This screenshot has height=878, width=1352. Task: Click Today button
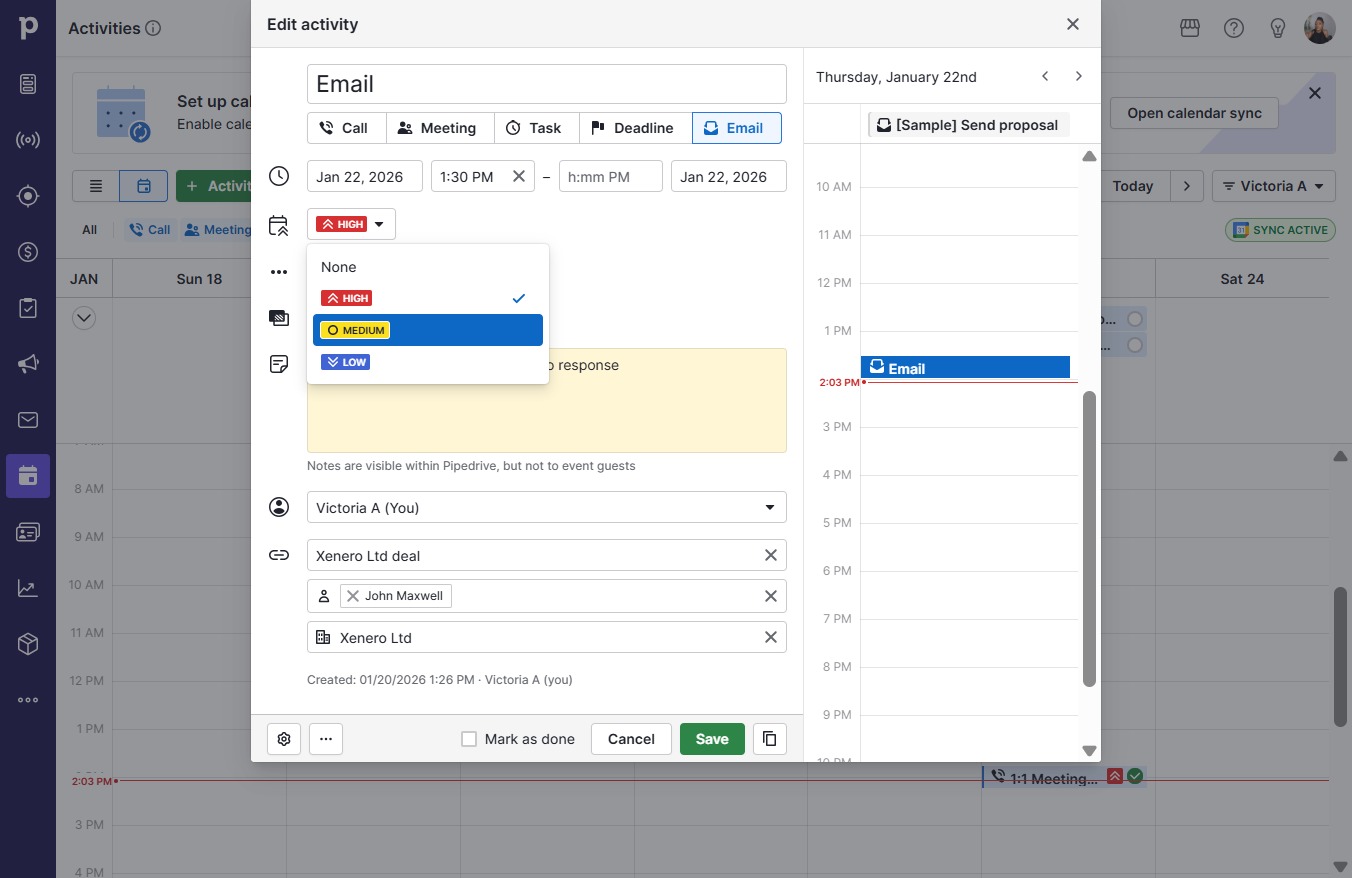1132,186
